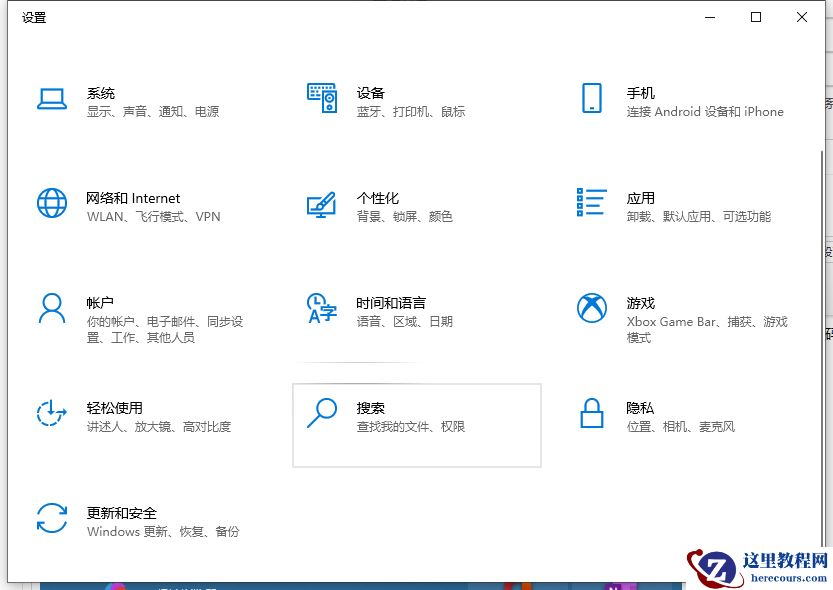Open the System settings tile icon

pos(52,100)
